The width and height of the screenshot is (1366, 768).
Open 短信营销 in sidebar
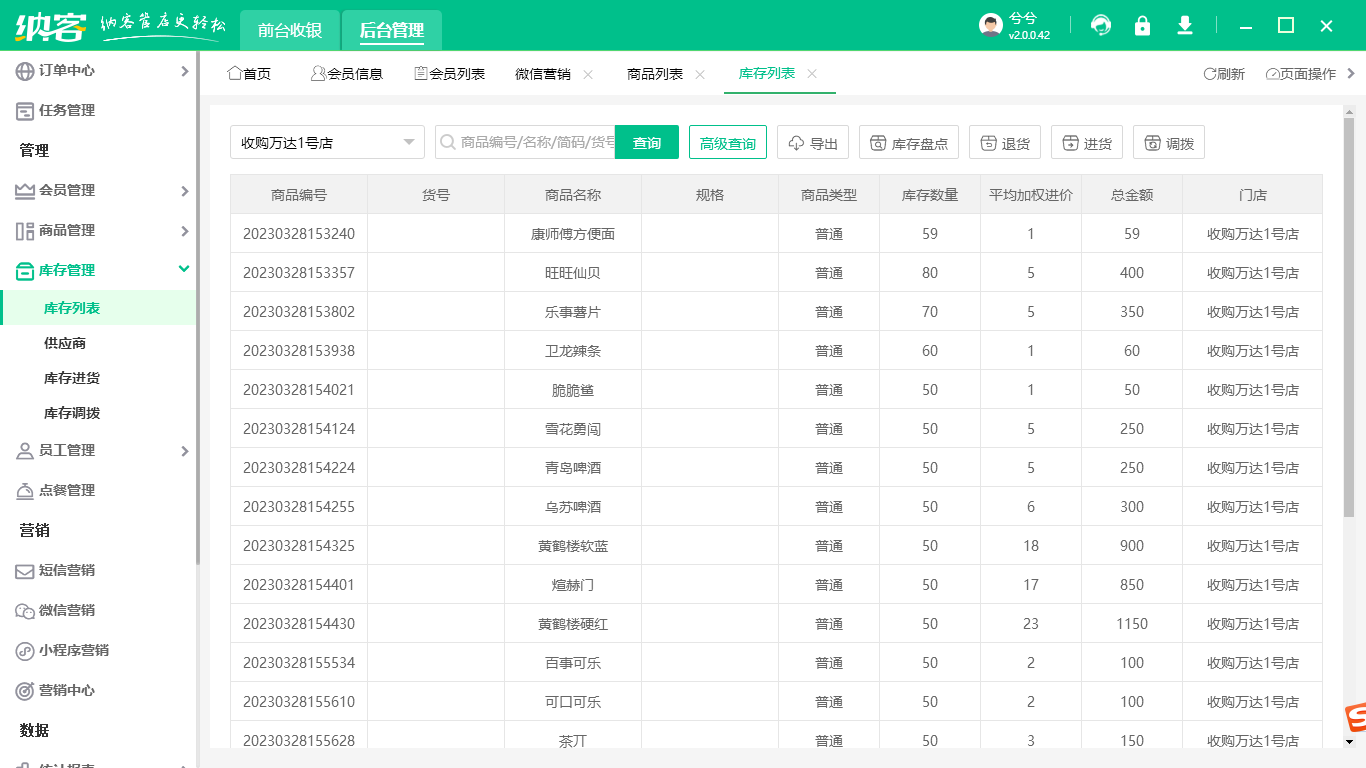point(67,571)
